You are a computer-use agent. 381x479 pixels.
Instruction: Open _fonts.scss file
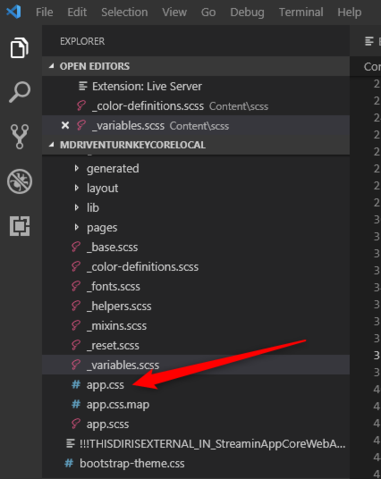196,286
